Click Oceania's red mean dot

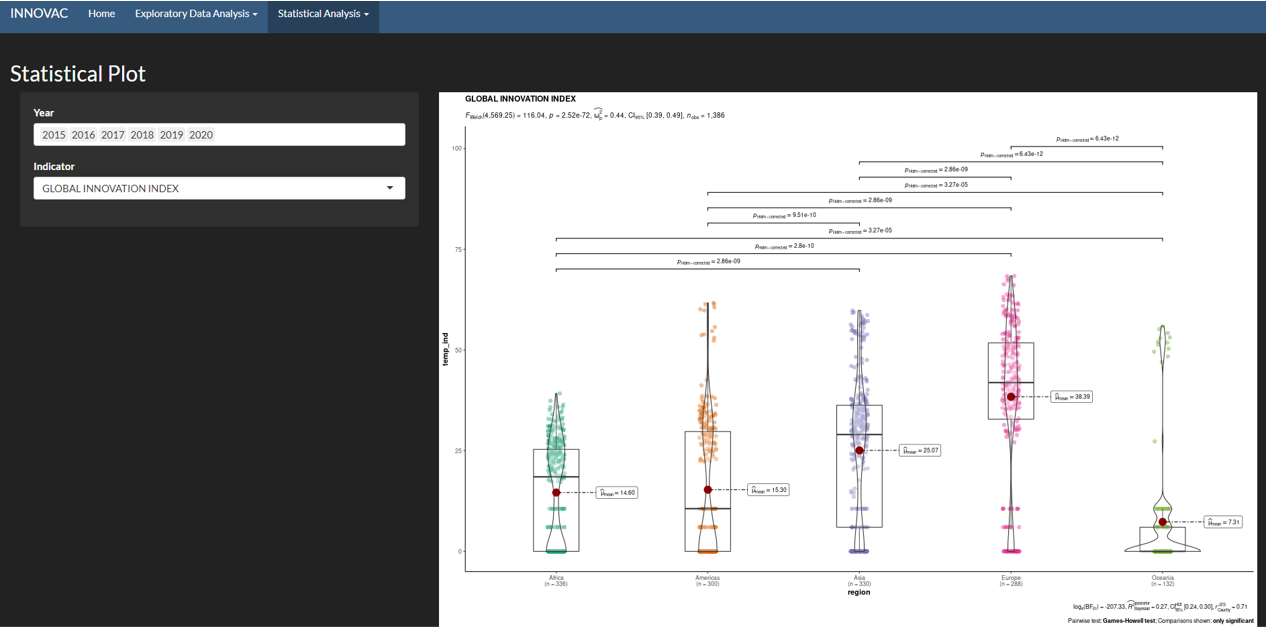coord(1163,522)
